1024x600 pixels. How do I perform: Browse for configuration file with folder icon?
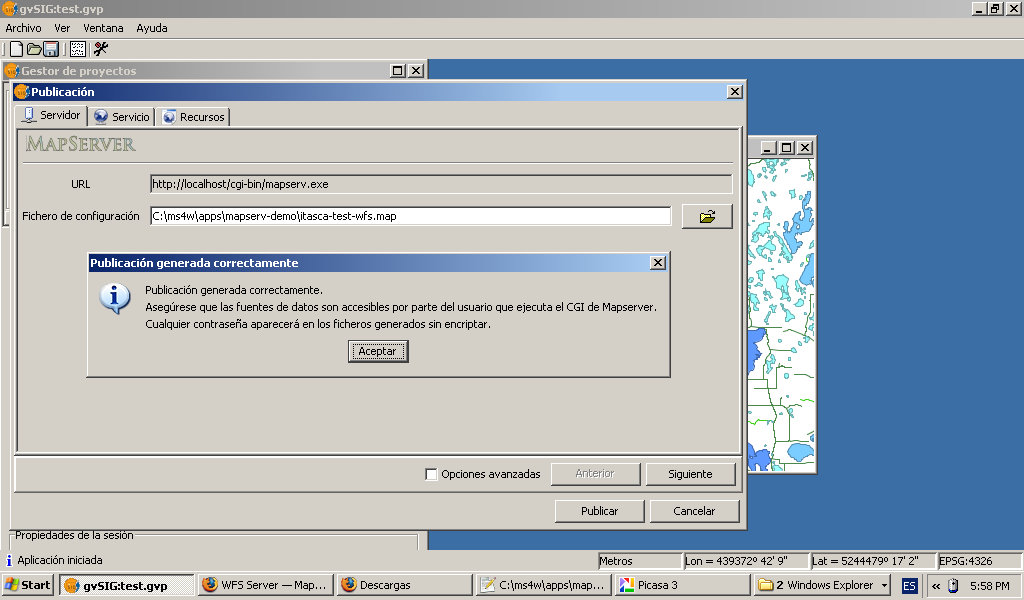click(707, 216)
